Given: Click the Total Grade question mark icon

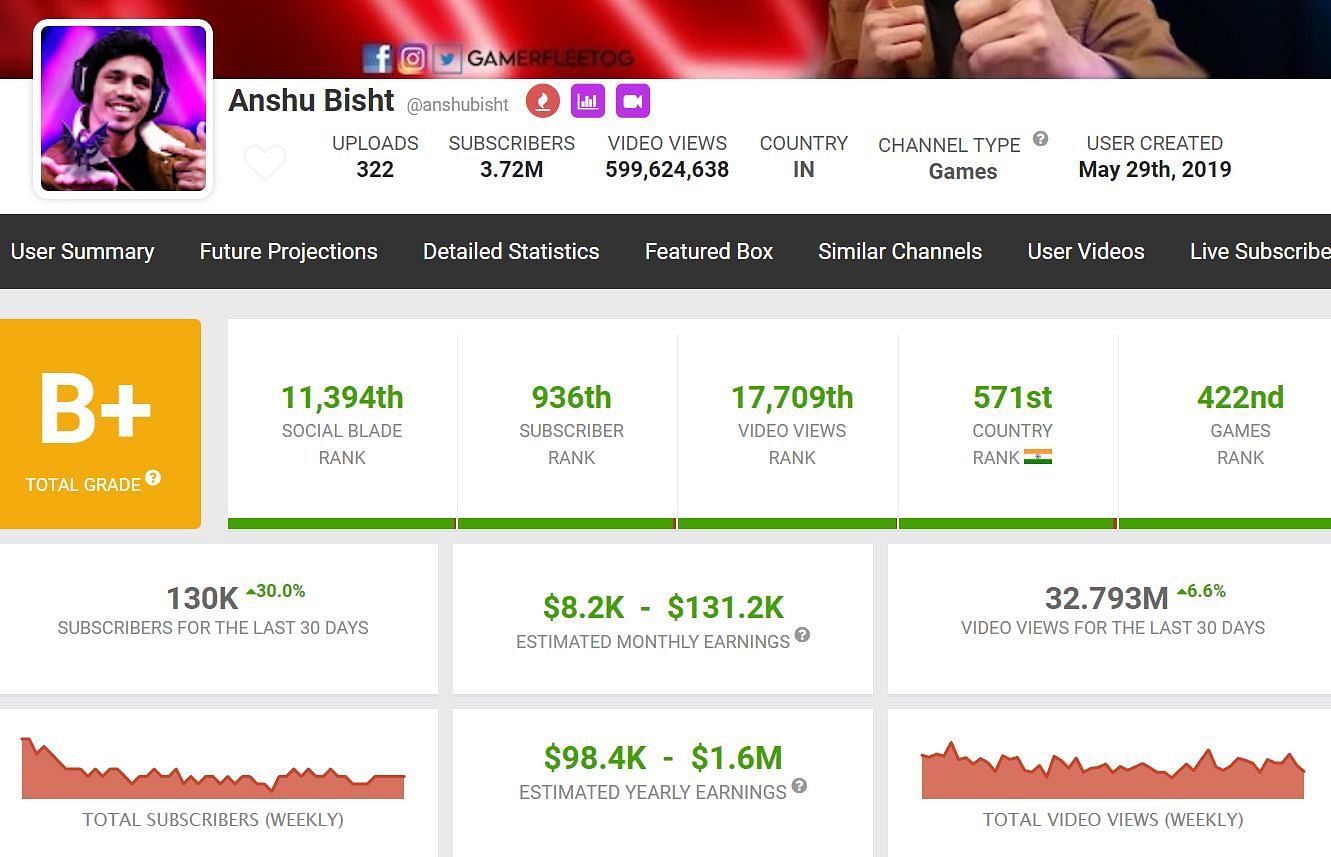Looking at the screenshot, I should coord(153,478).
